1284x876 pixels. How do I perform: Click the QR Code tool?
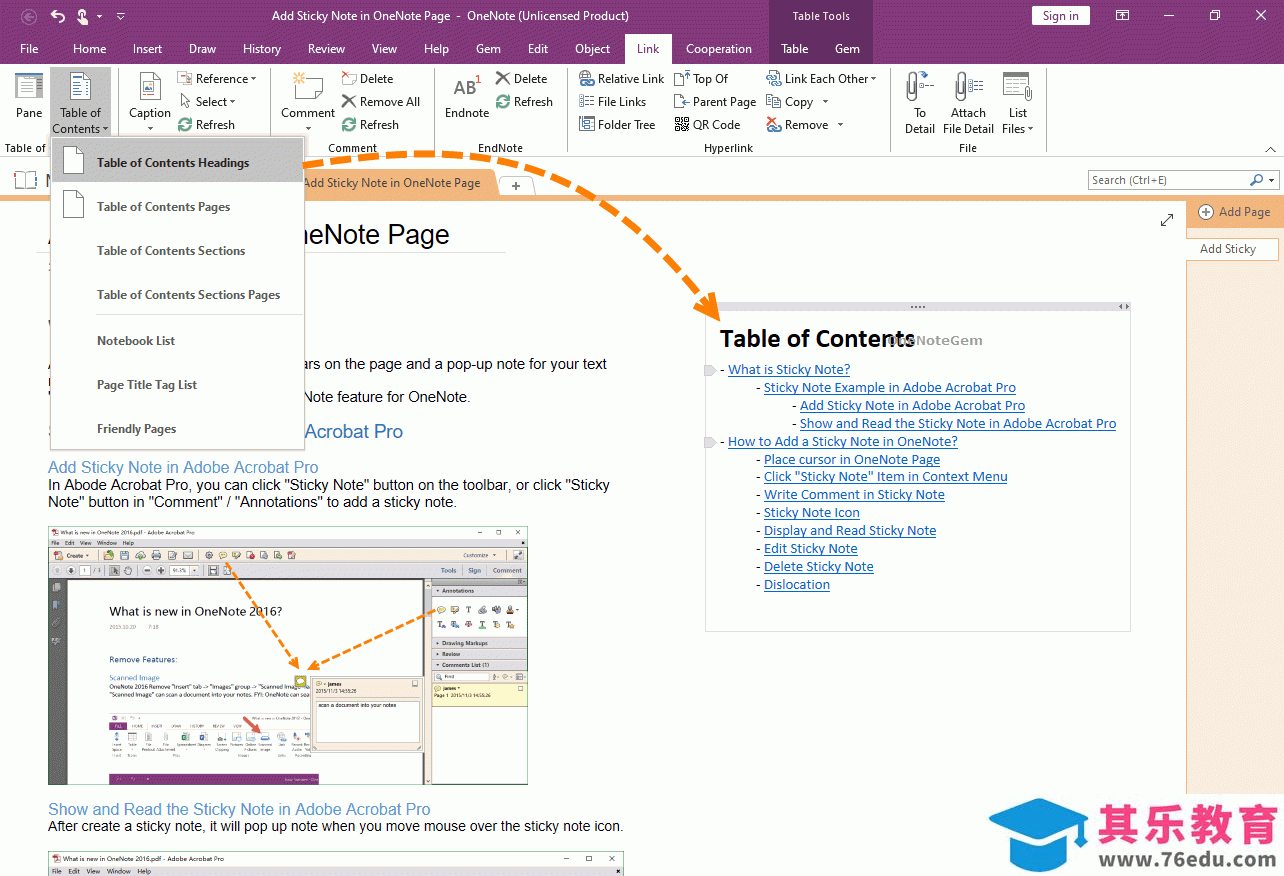[707, 125]
